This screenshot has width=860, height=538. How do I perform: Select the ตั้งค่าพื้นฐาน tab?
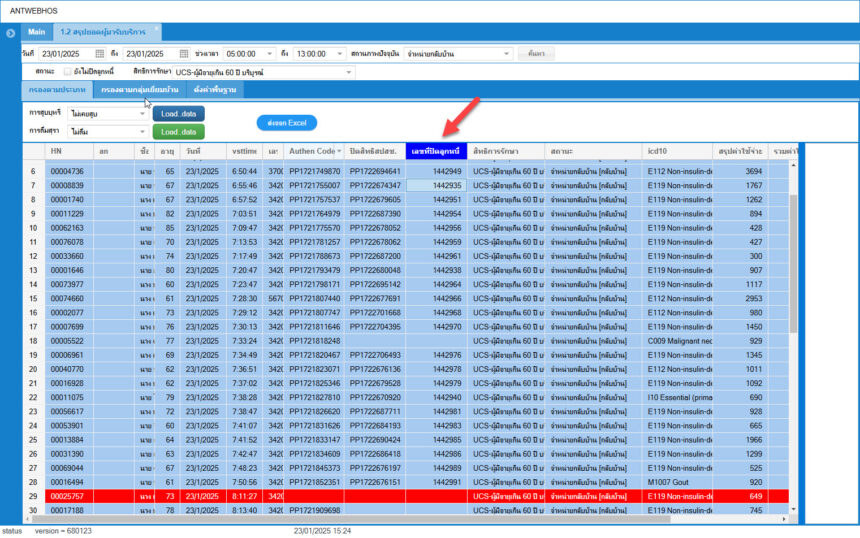pyautogui.click(x=214, y=90)
